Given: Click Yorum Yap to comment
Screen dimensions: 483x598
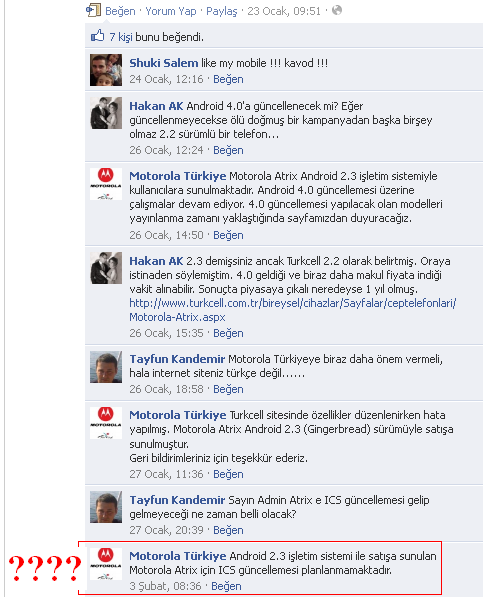Looking at the screenshot, I should pyautogui.click(x=171, y=11).
